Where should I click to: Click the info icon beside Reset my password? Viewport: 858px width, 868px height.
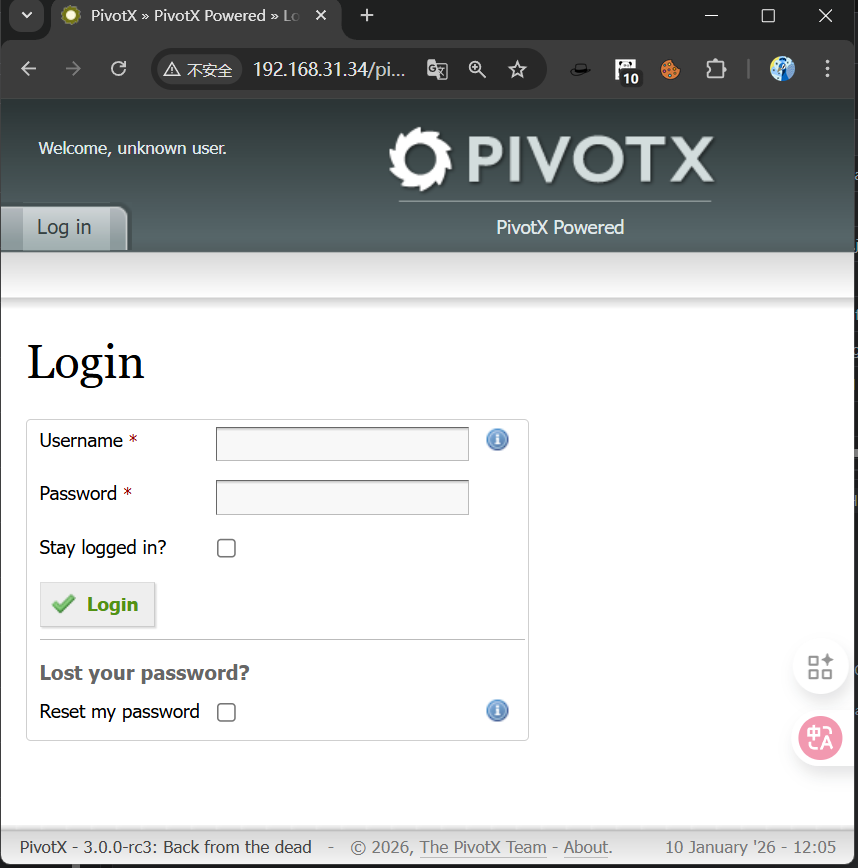[x=497, y=711]
